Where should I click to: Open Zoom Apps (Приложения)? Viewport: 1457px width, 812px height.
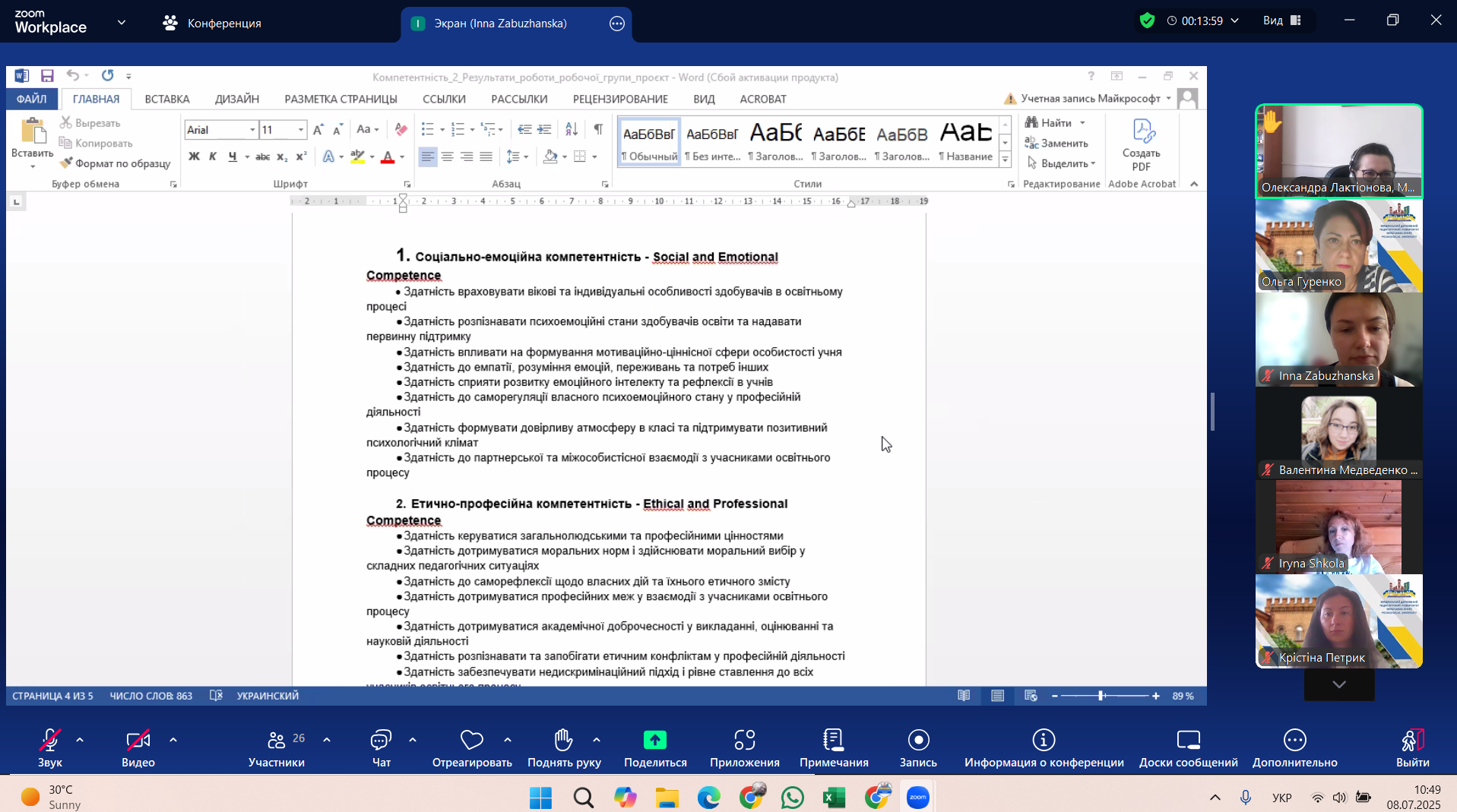pyautogui.click(x=744, y=748)
